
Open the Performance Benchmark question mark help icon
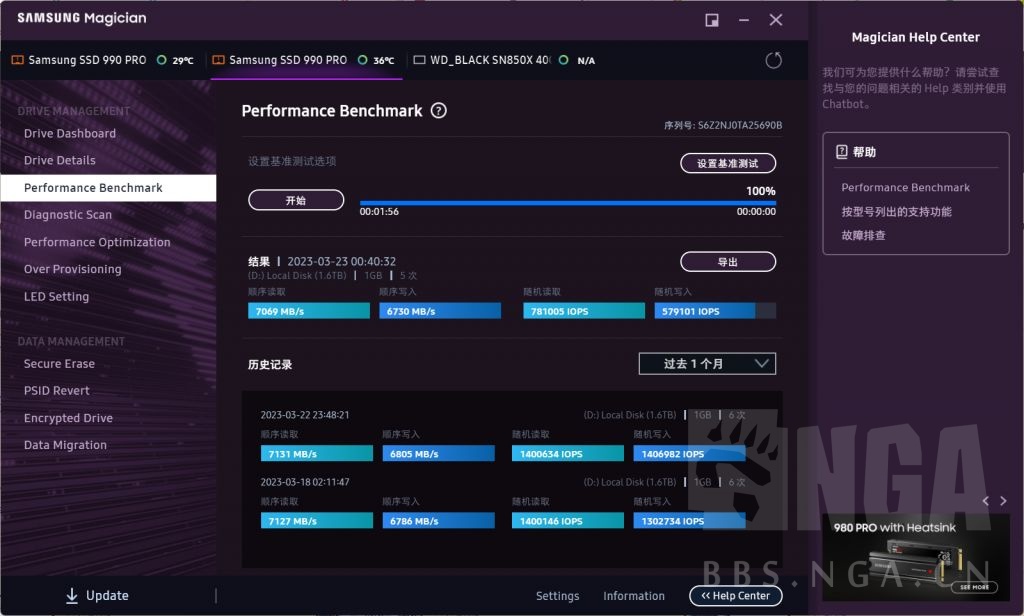pyautogui.click(x=438, y=111)
